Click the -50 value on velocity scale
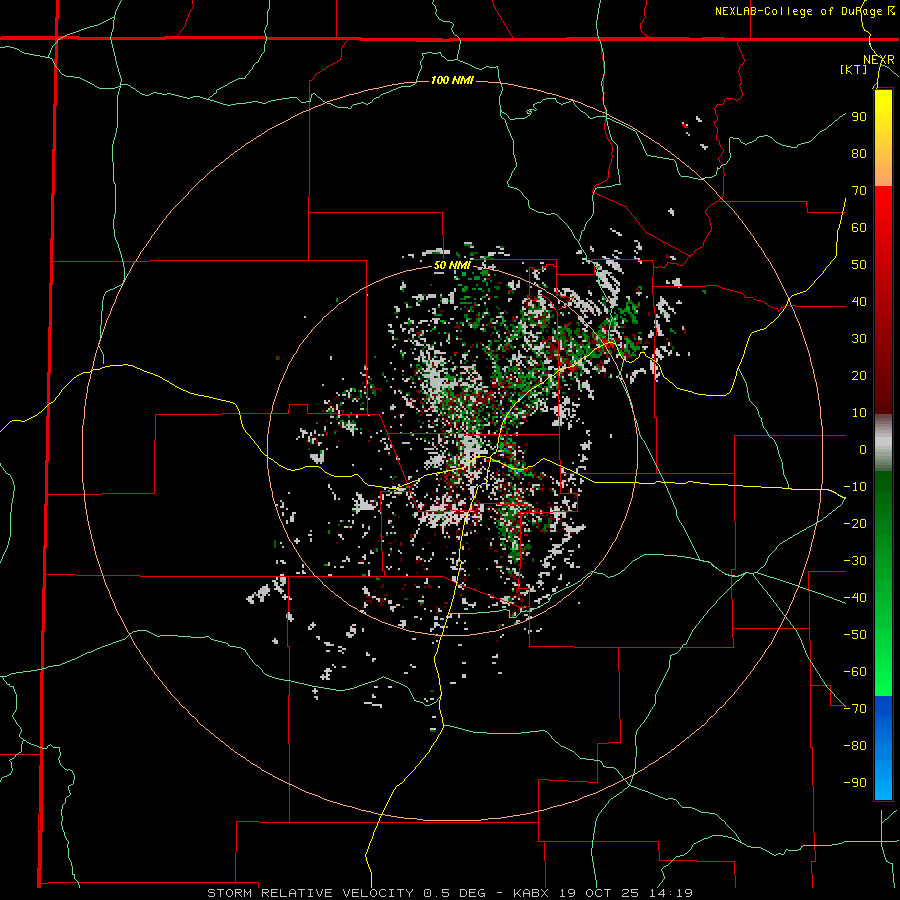This screenshot has width=900, height=900. point(855,635)
